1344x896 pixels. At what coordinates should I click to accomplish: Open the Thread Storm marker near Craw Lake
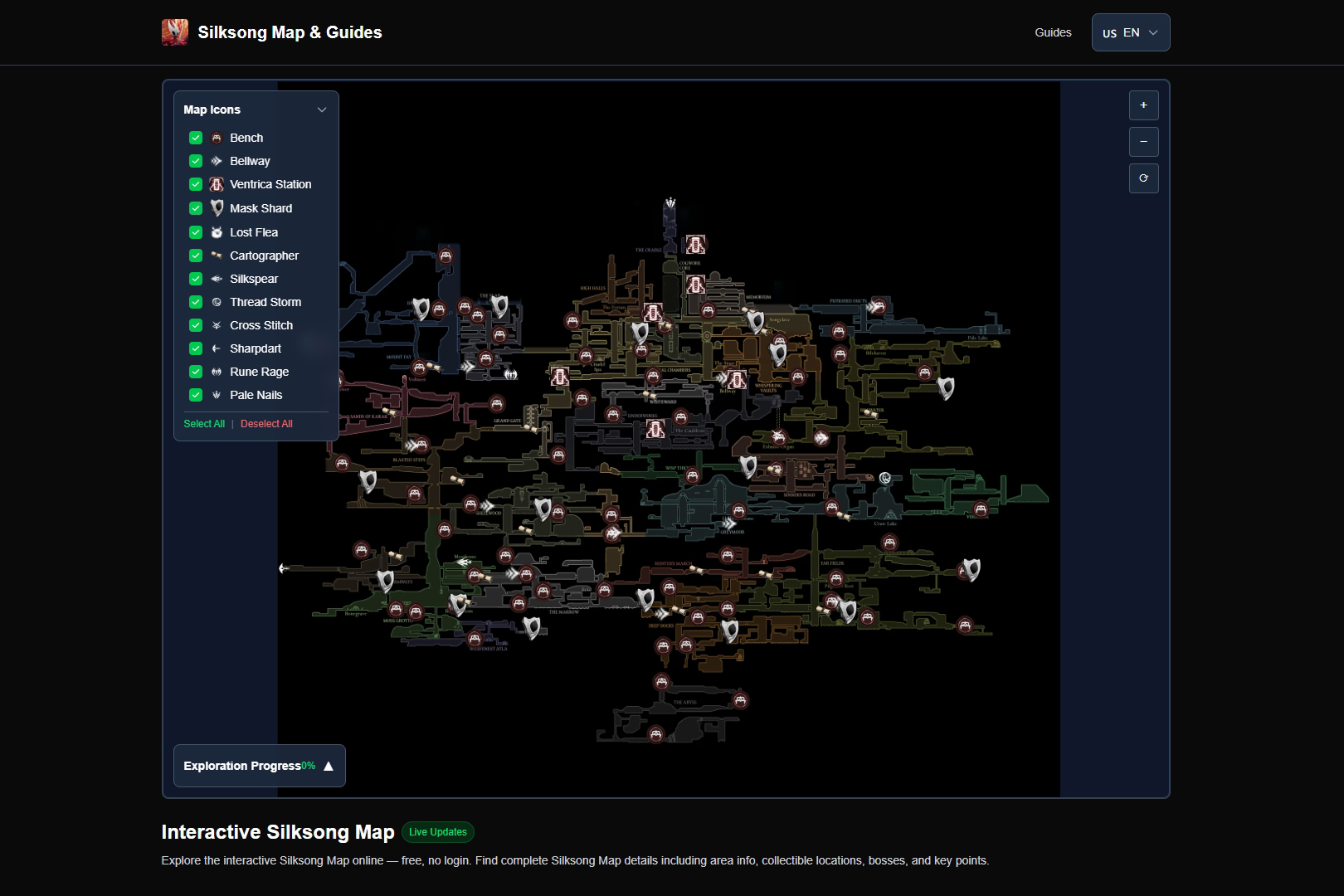click(x=885, y=478)
